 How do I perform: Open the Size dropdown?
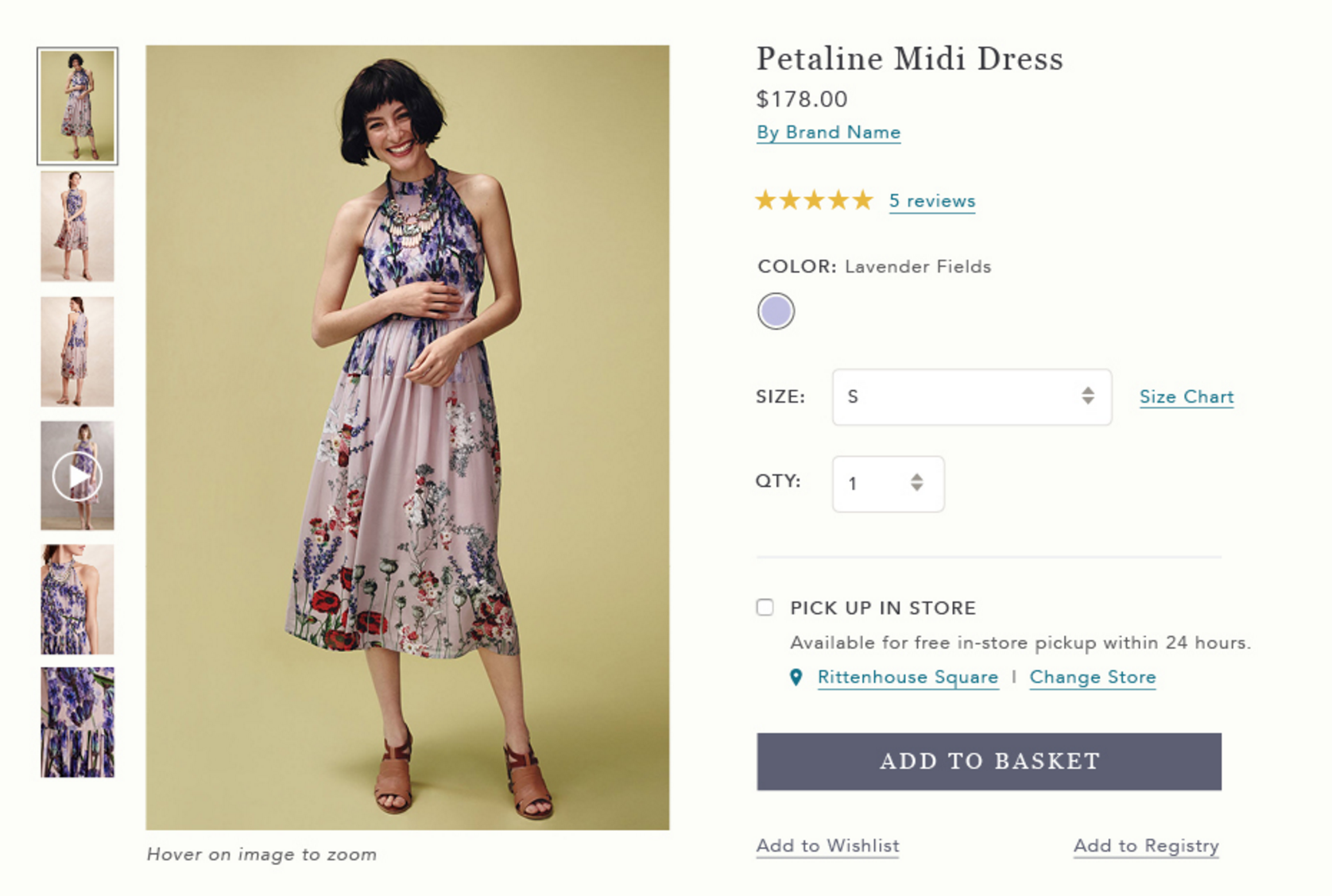(970, 396)
